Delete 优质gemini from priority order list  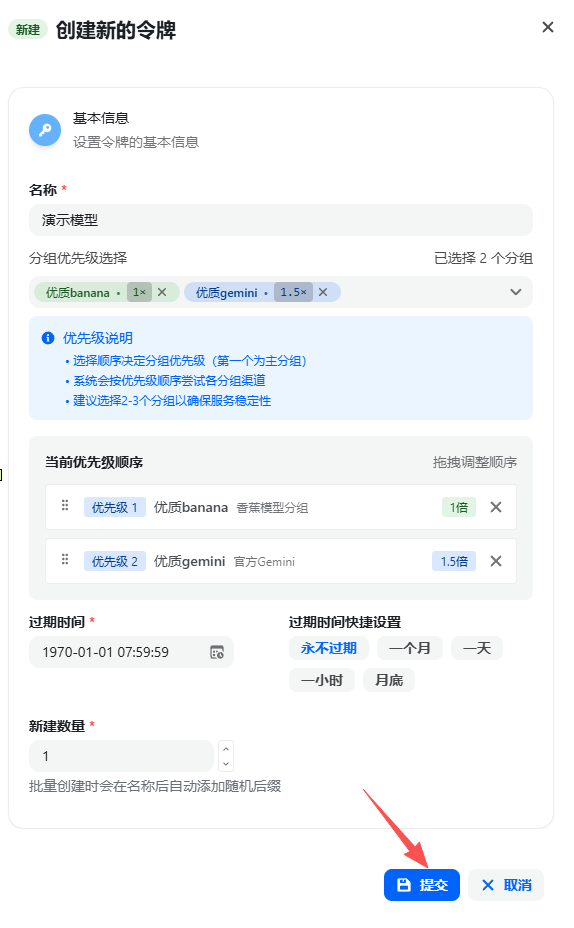pos(496,561)
